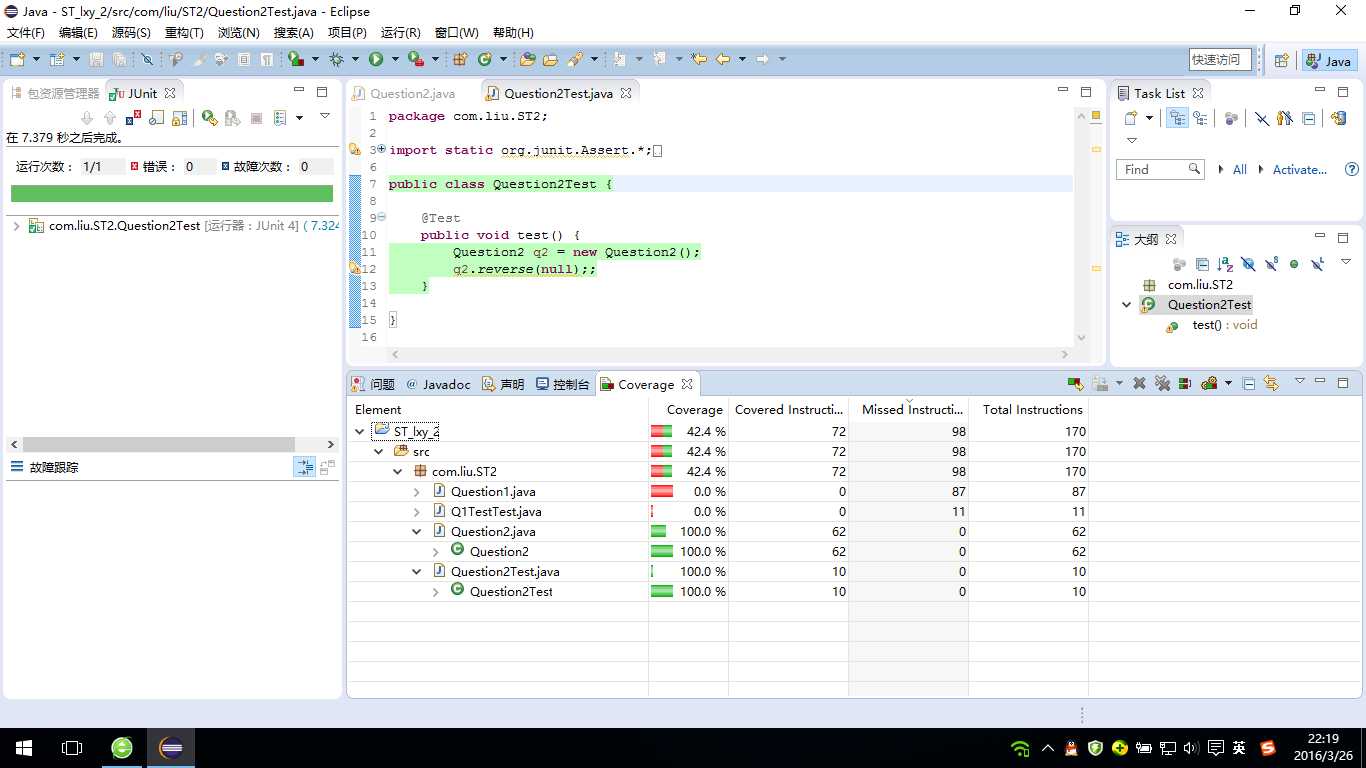Image resolution: width=1366 pixels, height=768 pixels.
Task: Toggle Categorized presentation in Task List
Action: (x=1178, y=118)
